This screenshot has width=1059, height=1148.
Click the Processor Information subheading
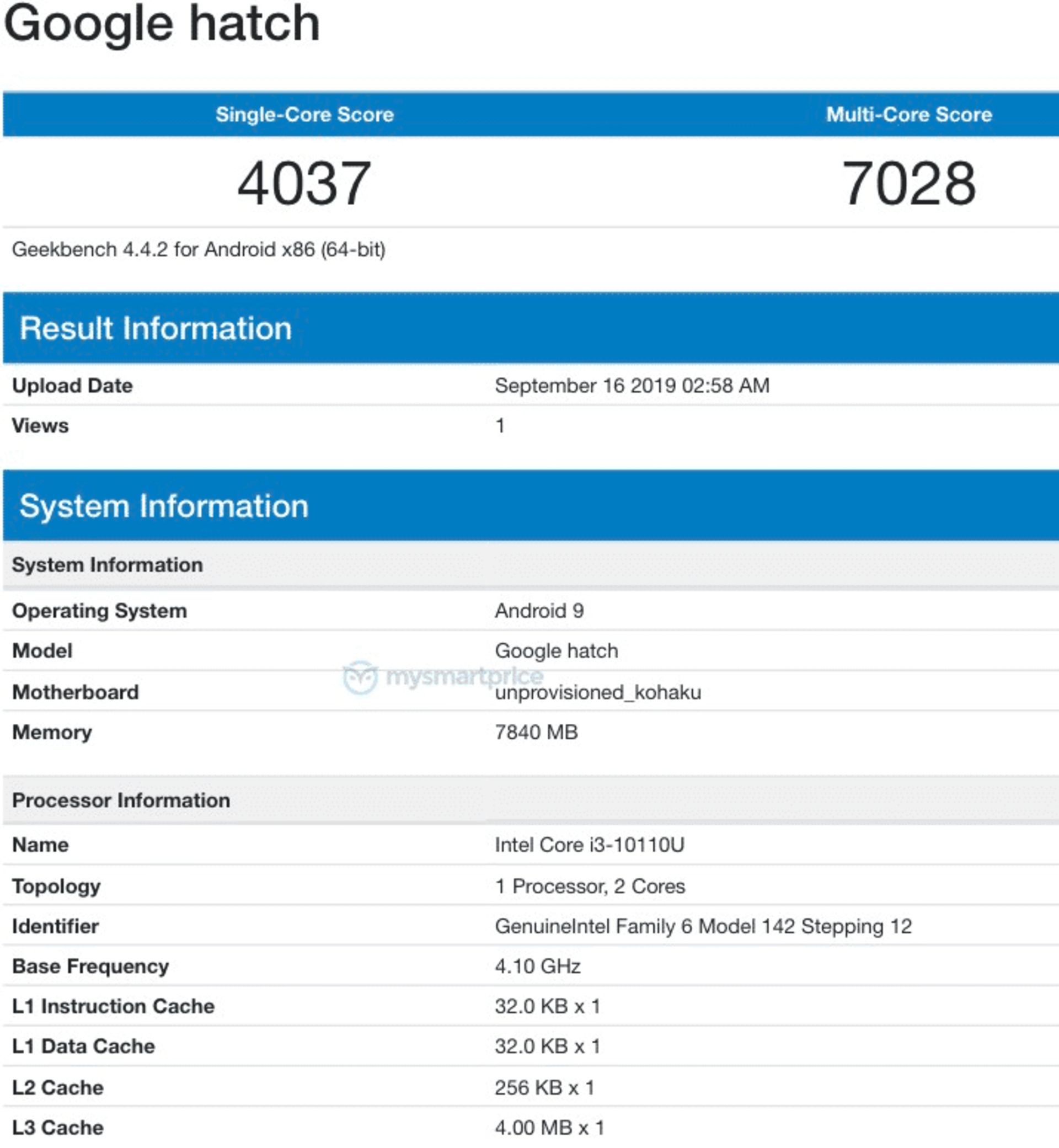click(x=121, y=800)
